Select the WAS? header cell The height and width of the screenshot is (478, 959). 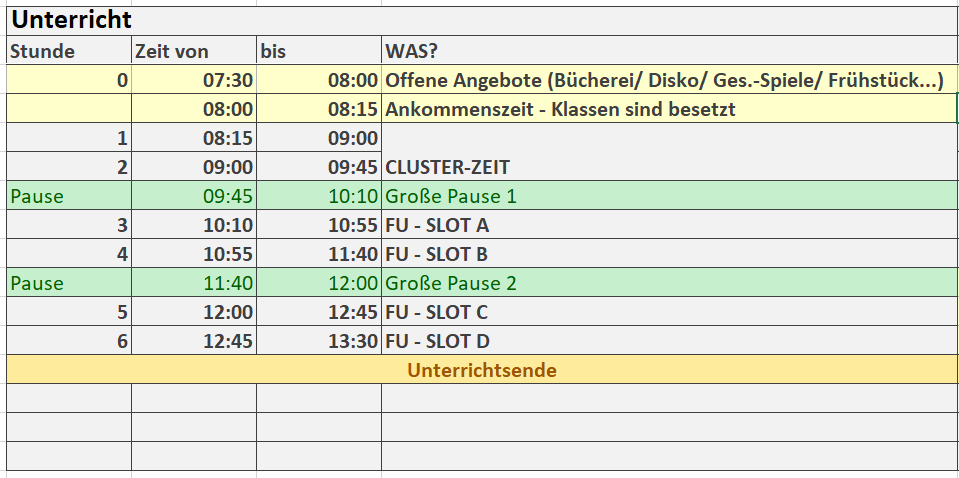coord(668,51)
